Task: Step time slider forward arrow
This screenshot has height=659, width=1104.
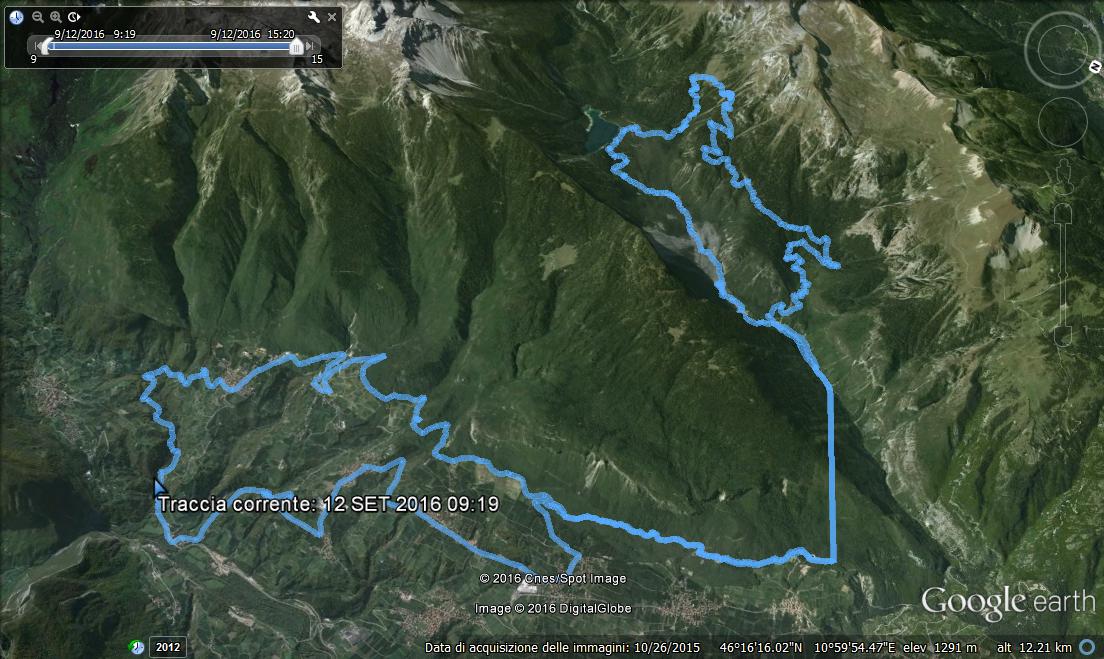Action: point(310,46)
